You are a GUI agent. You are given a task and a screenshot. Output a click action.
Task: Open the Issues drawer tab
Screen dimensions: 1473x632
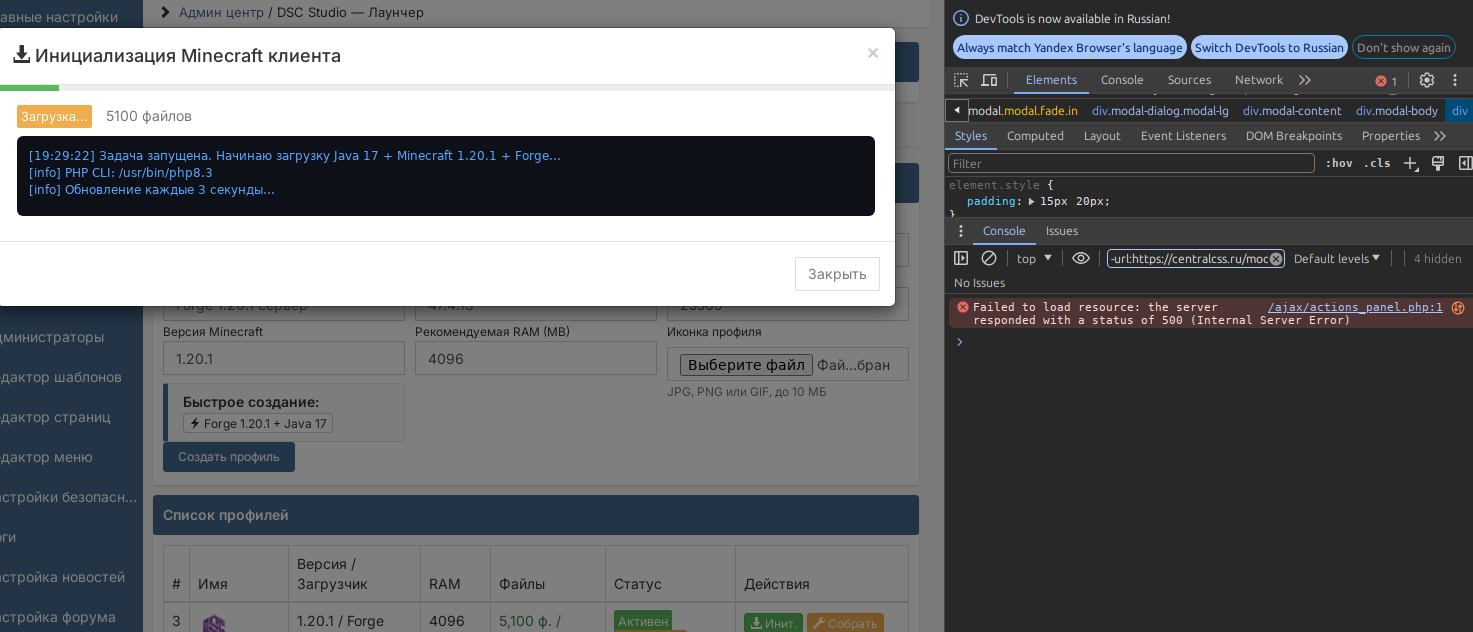(1062, 231)
